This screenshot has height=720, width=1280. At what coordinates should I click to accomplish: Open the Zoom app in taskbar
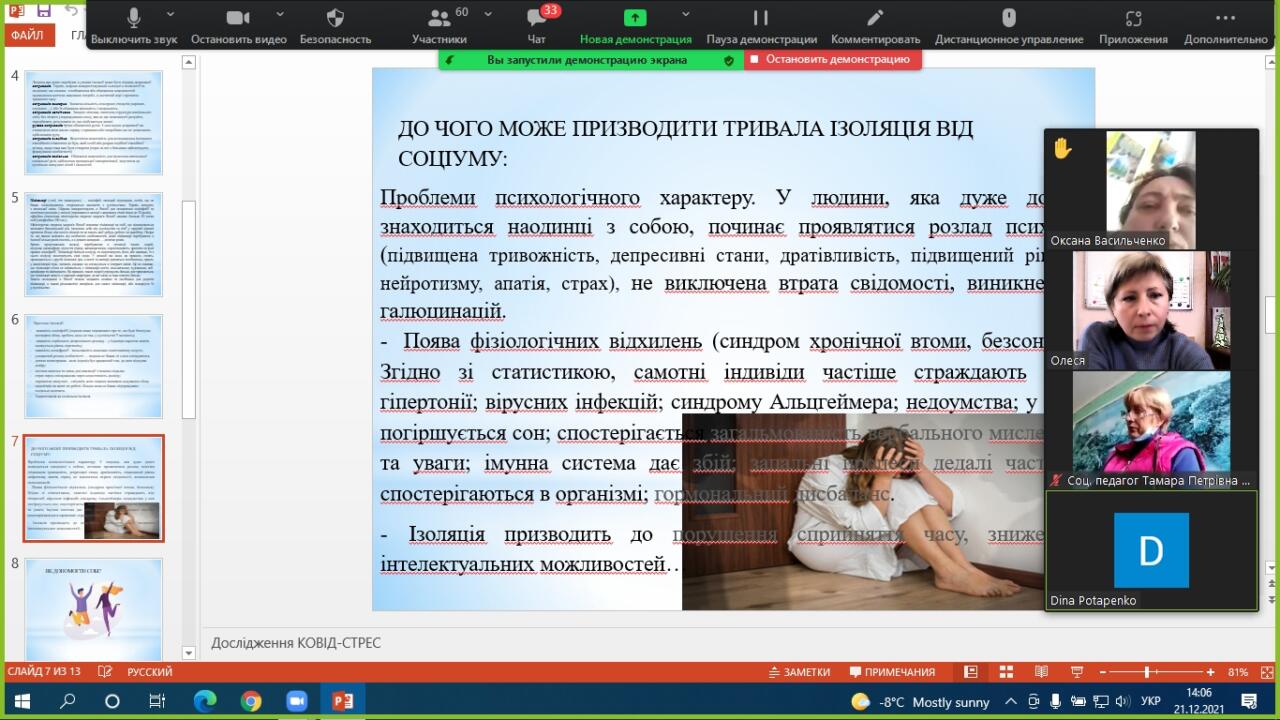pyautogui.click(x=297, y=701)
